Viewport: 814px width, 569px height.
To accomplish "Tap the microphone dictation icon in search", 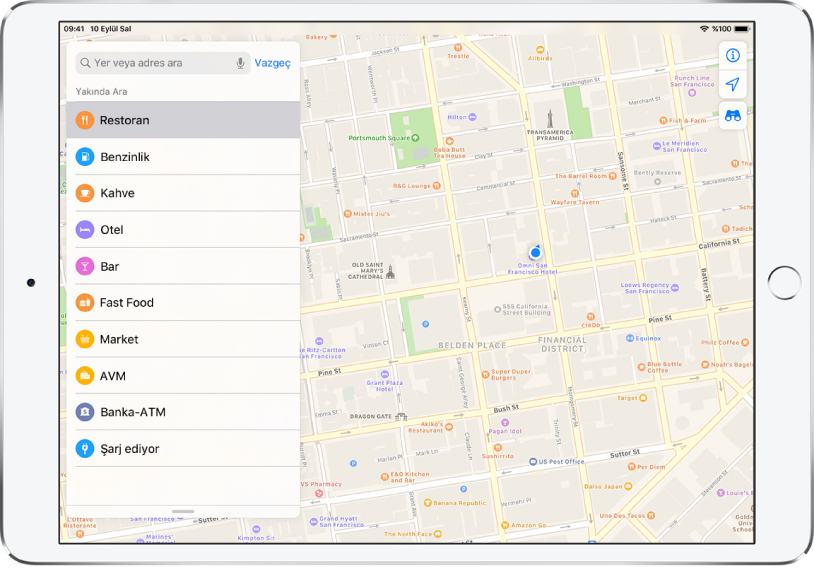I will click(x=240, y=63).
